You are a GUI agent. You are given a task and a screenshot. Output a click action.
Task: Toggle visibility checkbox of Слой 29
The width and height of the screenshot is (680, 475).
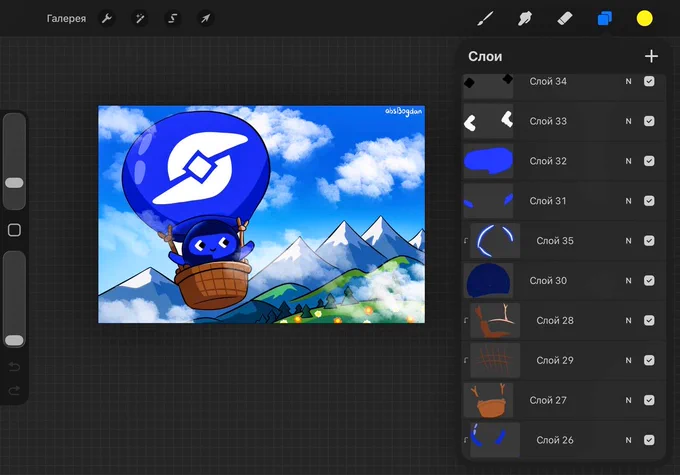[649, 360]
